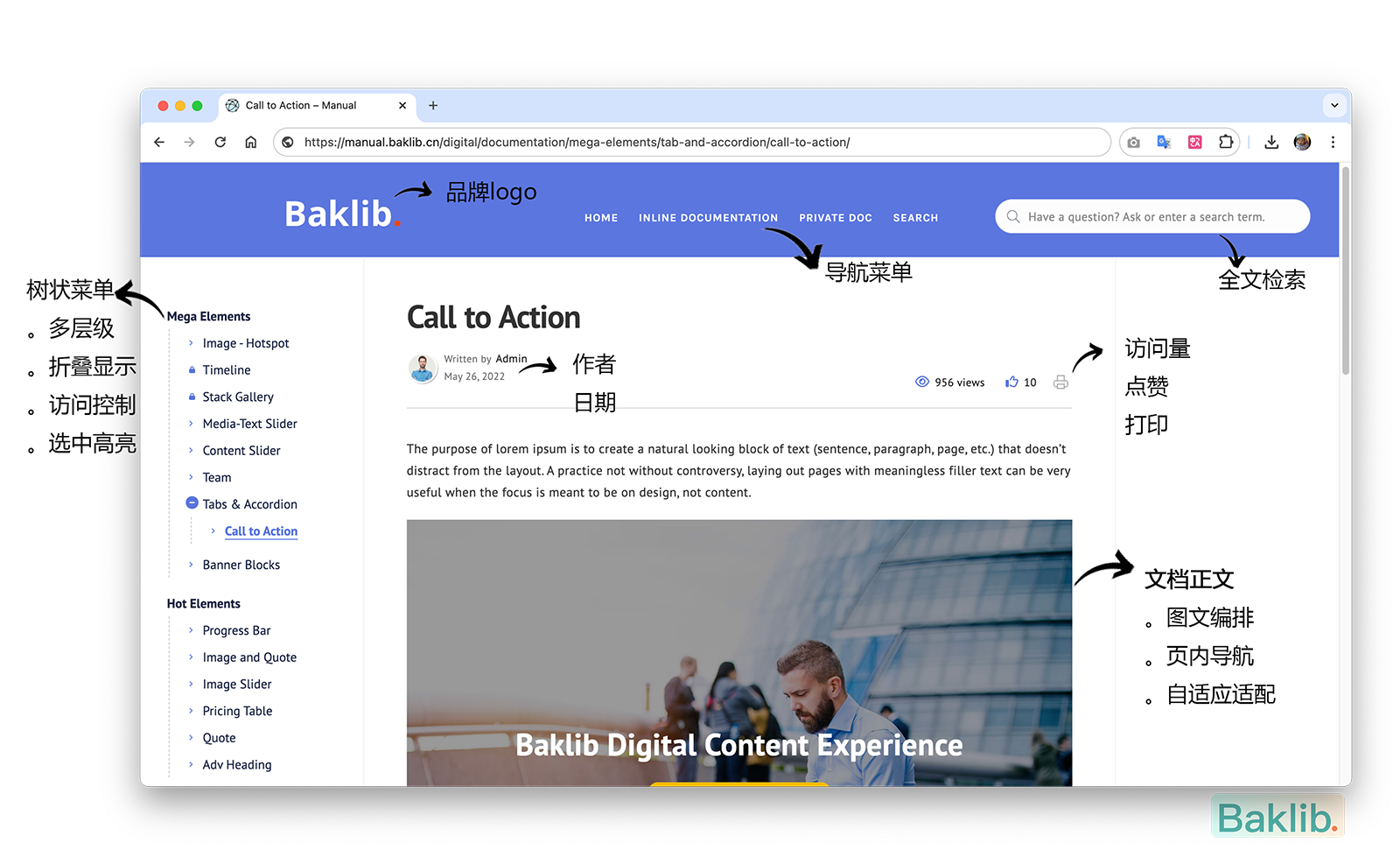
Task: Expand the chevron beside Media-Text Slider
Action: click(x=191, y=424)
